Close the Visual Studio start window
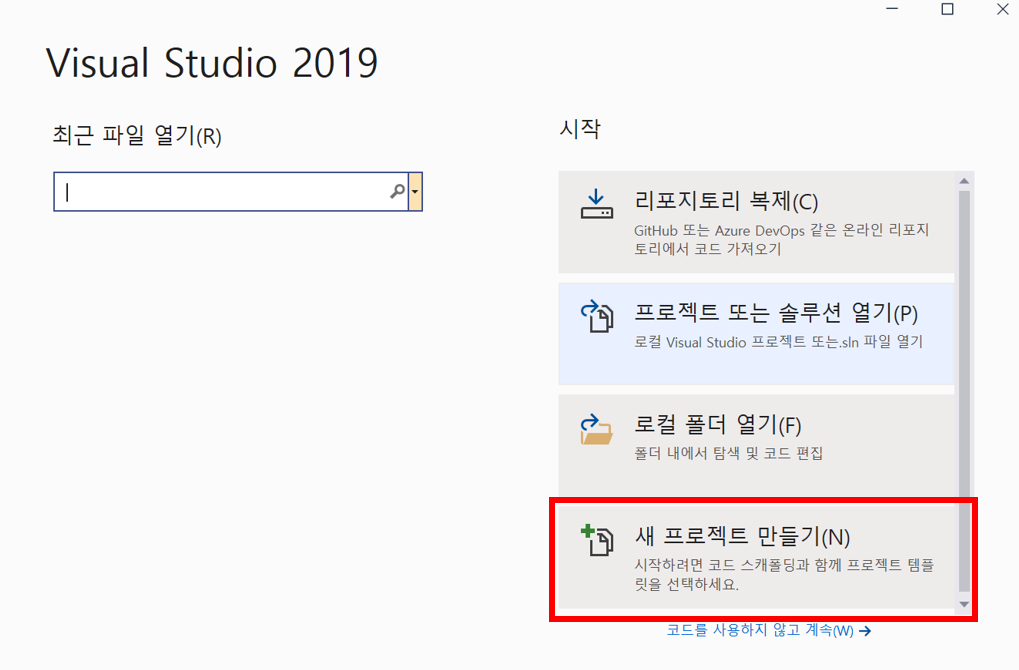The width and height of the screenshot is (1019, 670). click(x=1003, y=9)
